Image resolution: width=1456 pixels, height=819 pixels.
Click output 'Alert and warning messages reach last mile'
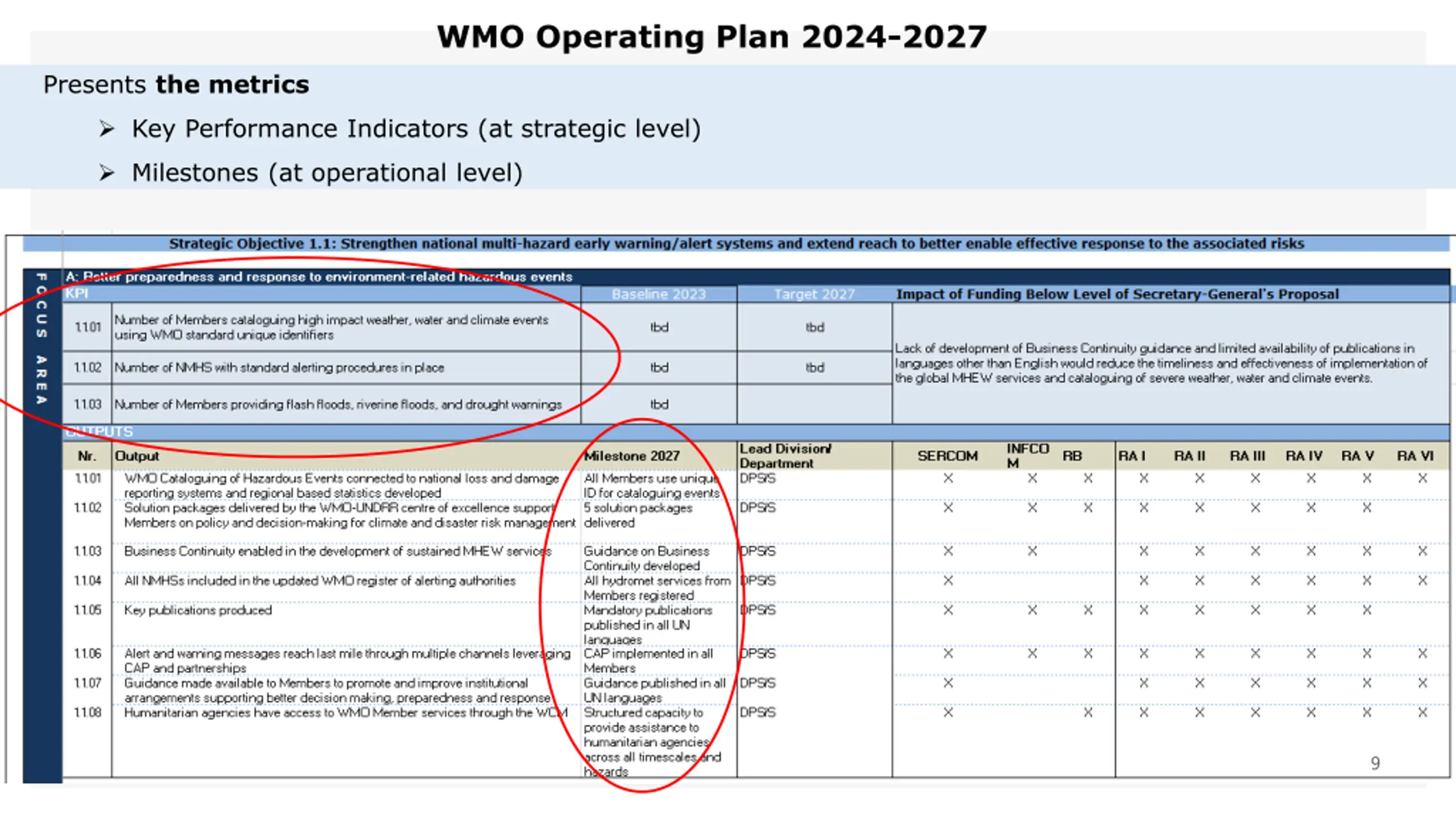coord(347,661)
